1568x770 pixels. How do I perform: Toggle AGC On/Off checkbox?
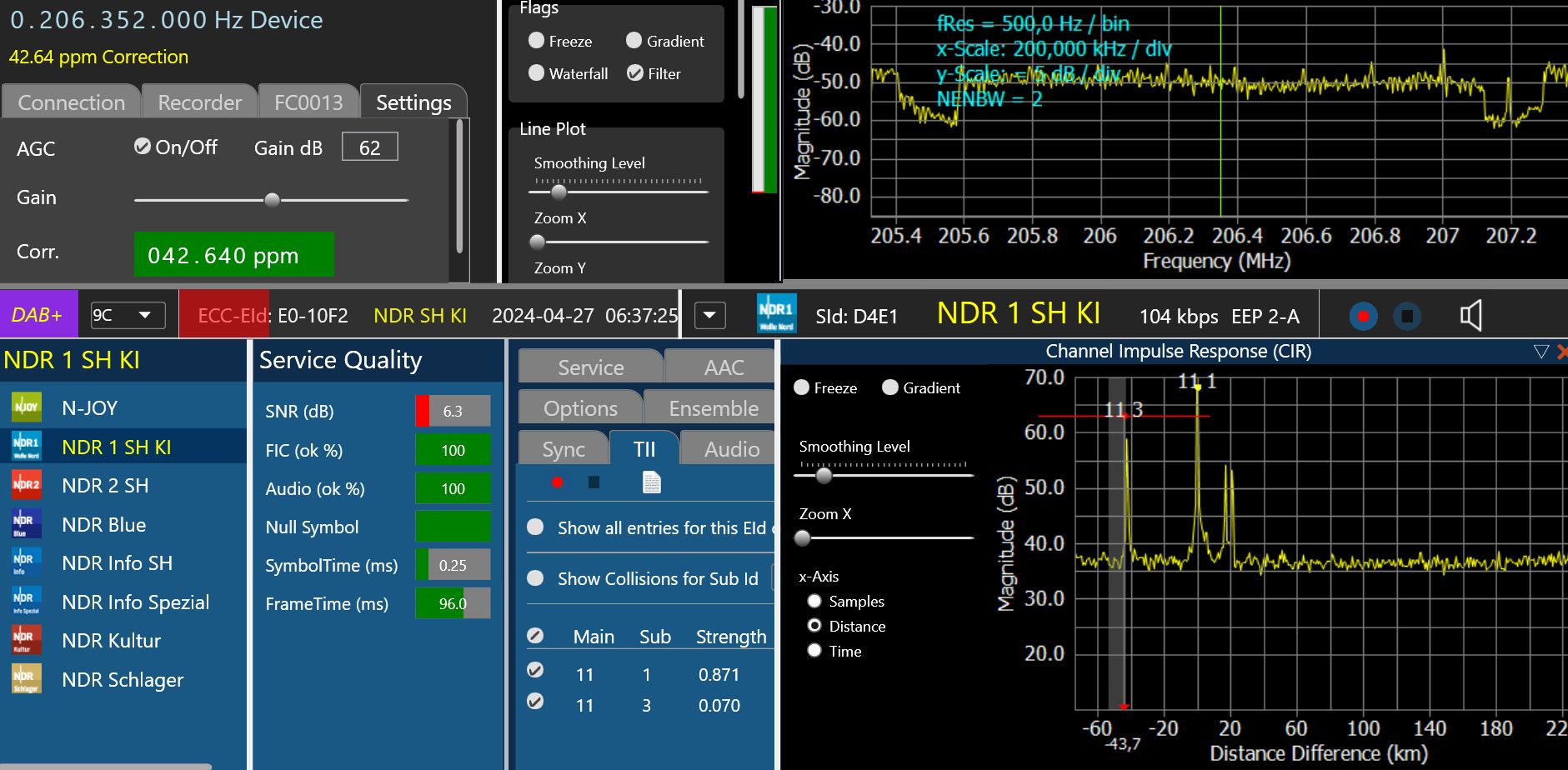click(143, 147)
